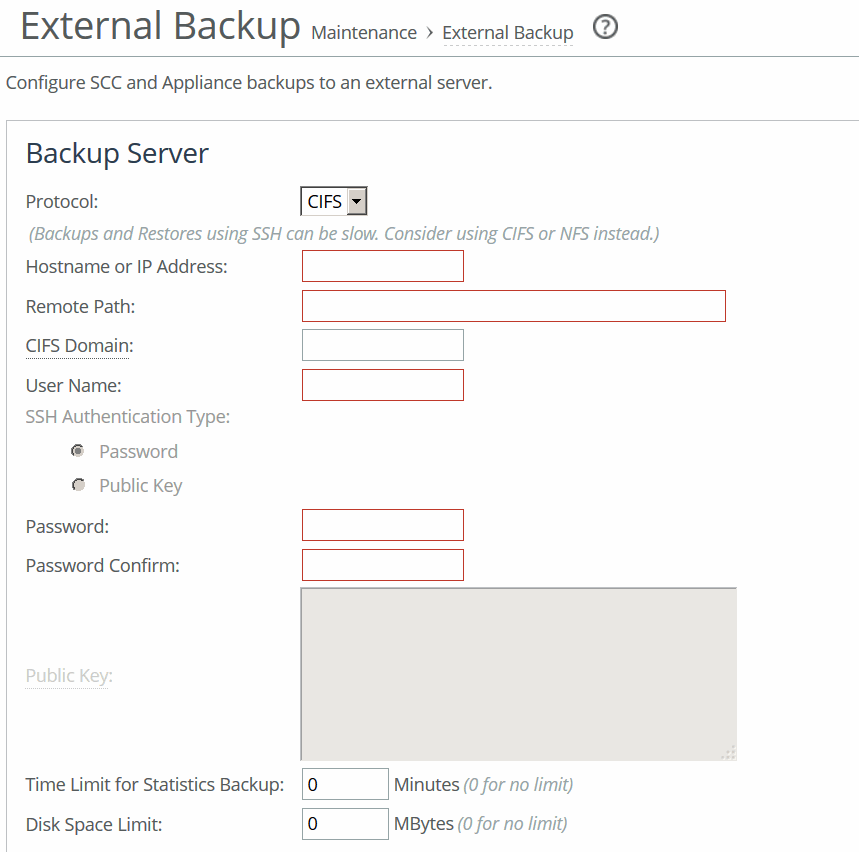
Task: Click the CIFS Domain label
Action: coord(79,346)
